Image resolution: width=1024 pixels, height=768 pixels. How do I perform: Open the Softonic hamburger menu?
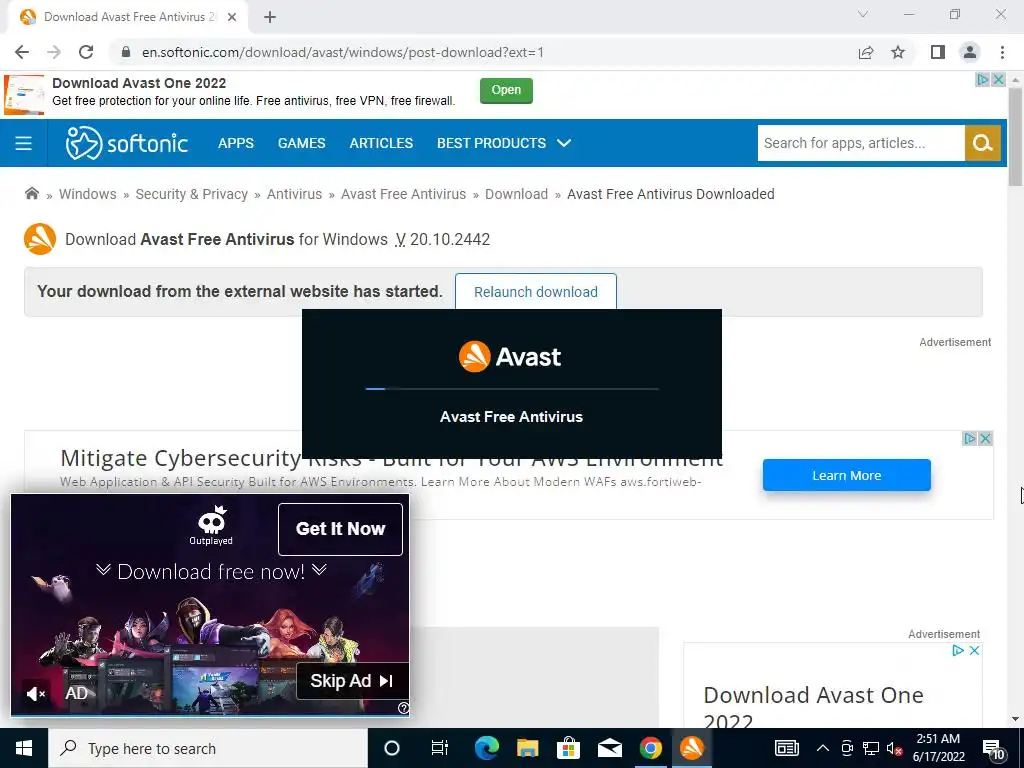(24, 143)
